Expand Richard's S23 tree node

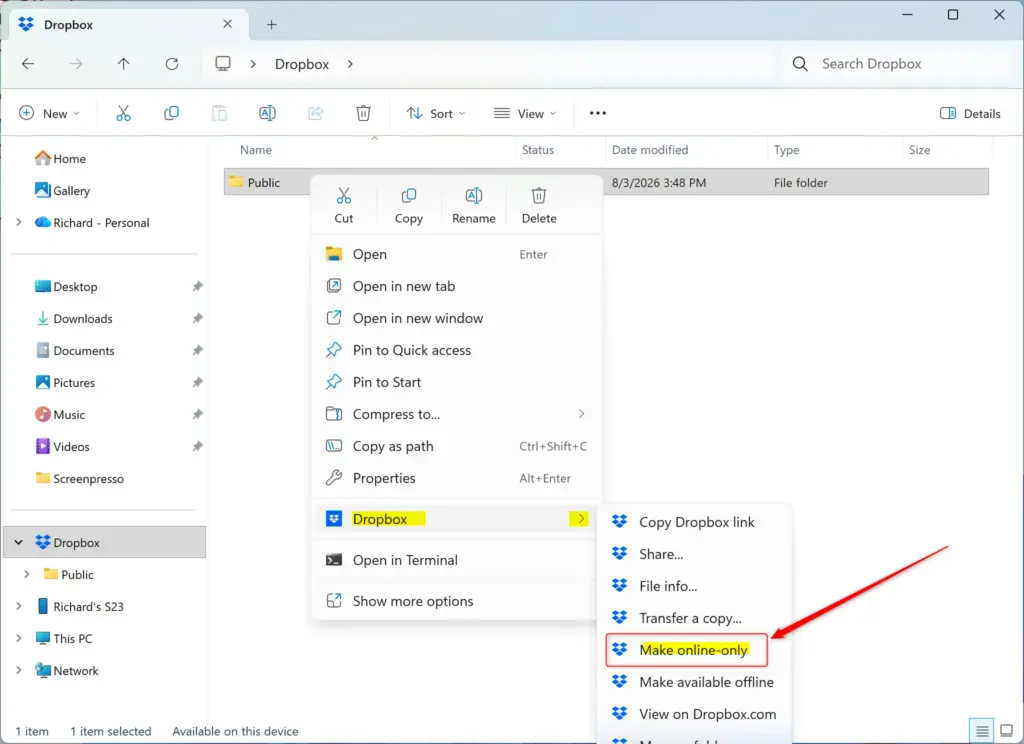click(x=19, y=606)
